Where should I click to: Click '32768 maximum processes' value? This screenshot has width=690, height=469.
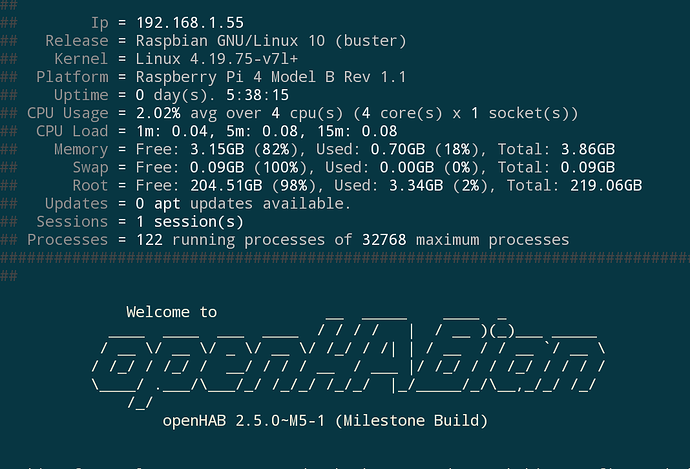coord(466,240)
